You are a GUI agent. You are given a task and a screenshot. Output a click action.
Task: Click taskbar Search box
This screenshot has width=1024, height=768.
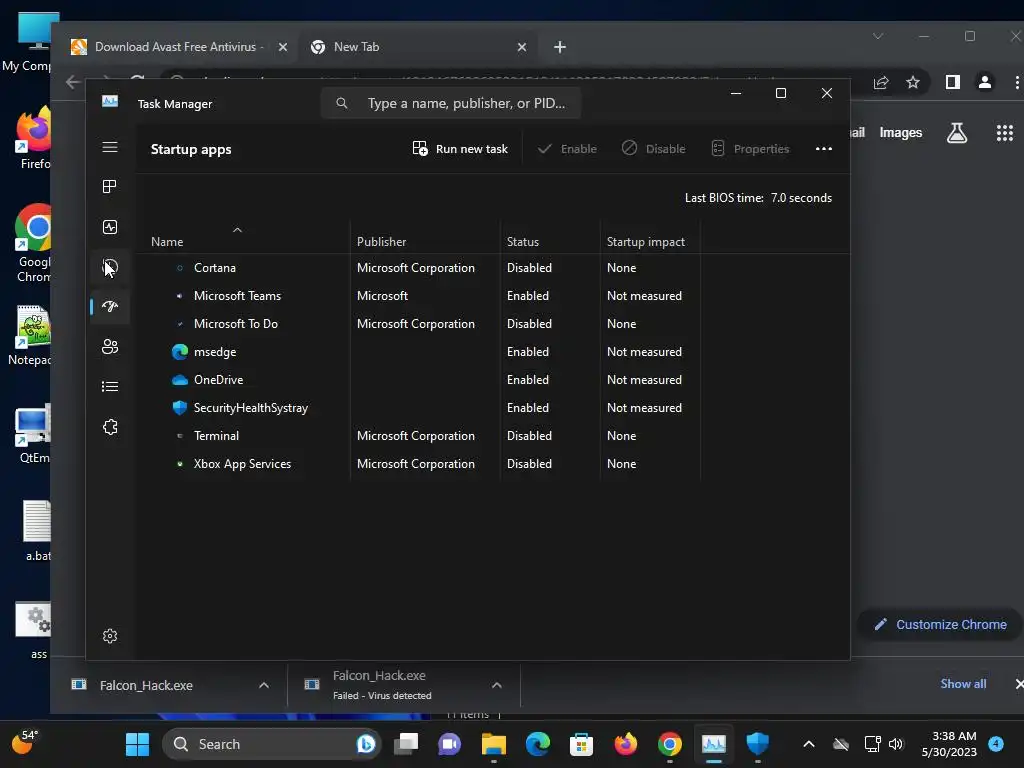click(x=271, y=744)
